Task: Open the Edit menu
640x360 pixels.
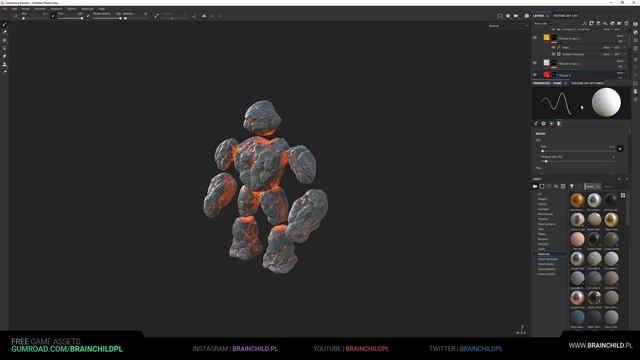Action: pyautogui.click(x=14, y=9)
